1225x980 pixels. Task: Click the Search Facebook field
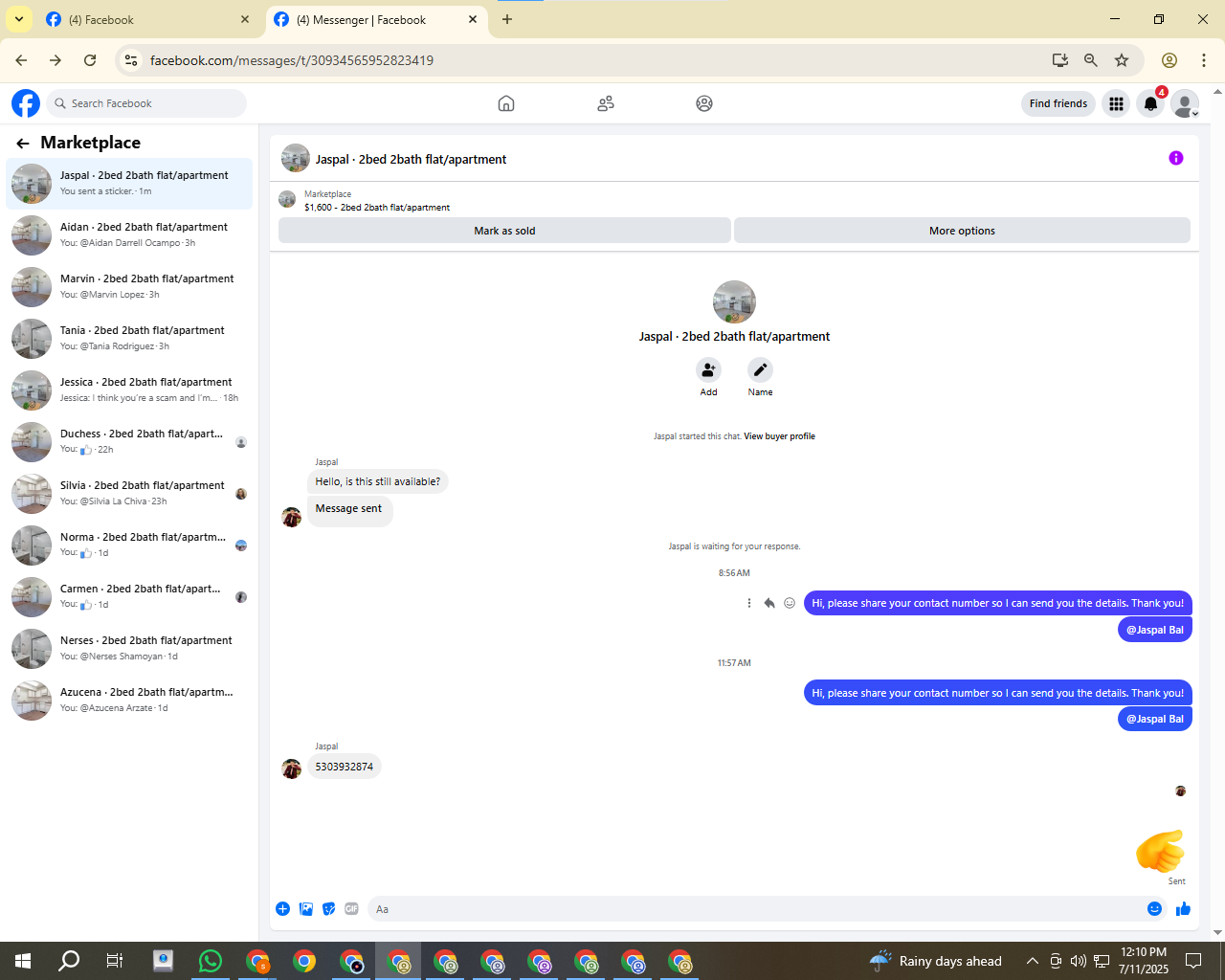point(146,103)
